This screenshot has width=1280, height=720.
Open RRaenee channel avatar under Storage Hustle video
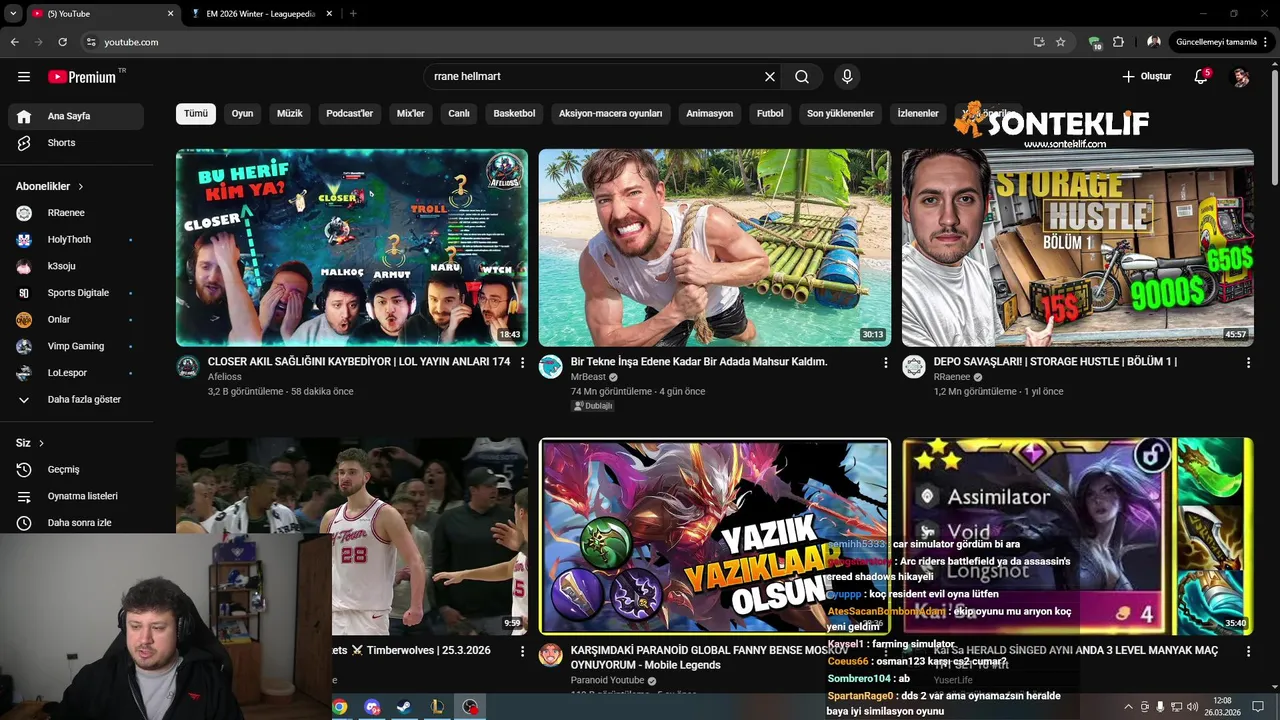[914, 367]
